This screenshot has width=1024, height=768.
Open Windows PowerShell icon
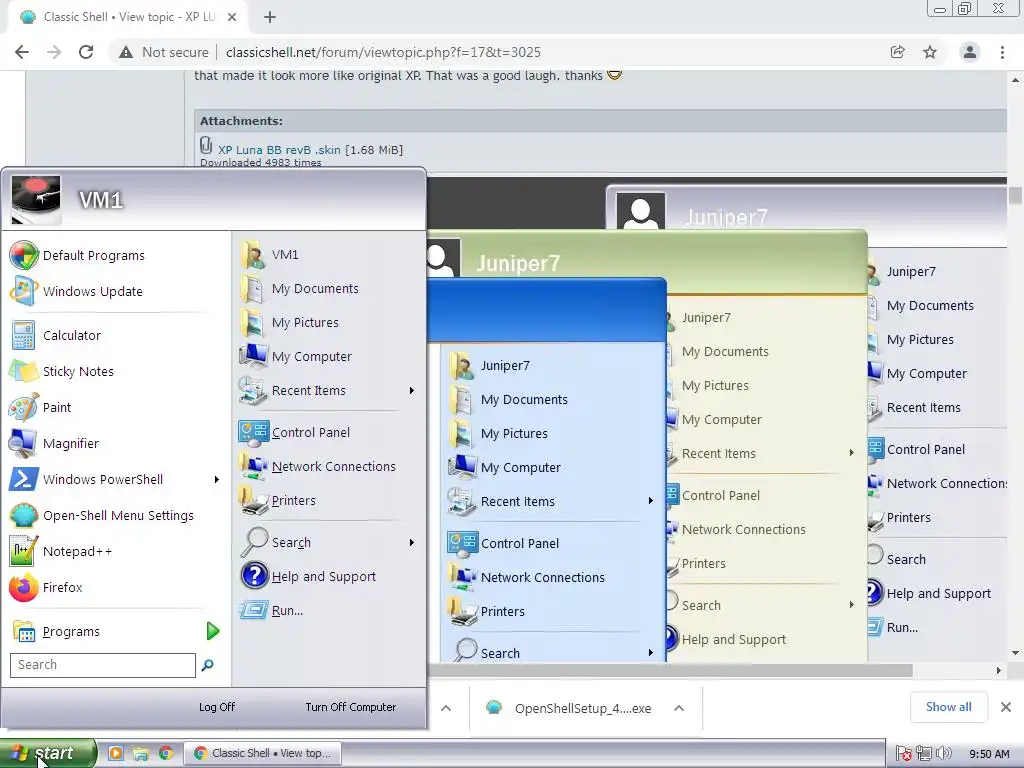24,479
